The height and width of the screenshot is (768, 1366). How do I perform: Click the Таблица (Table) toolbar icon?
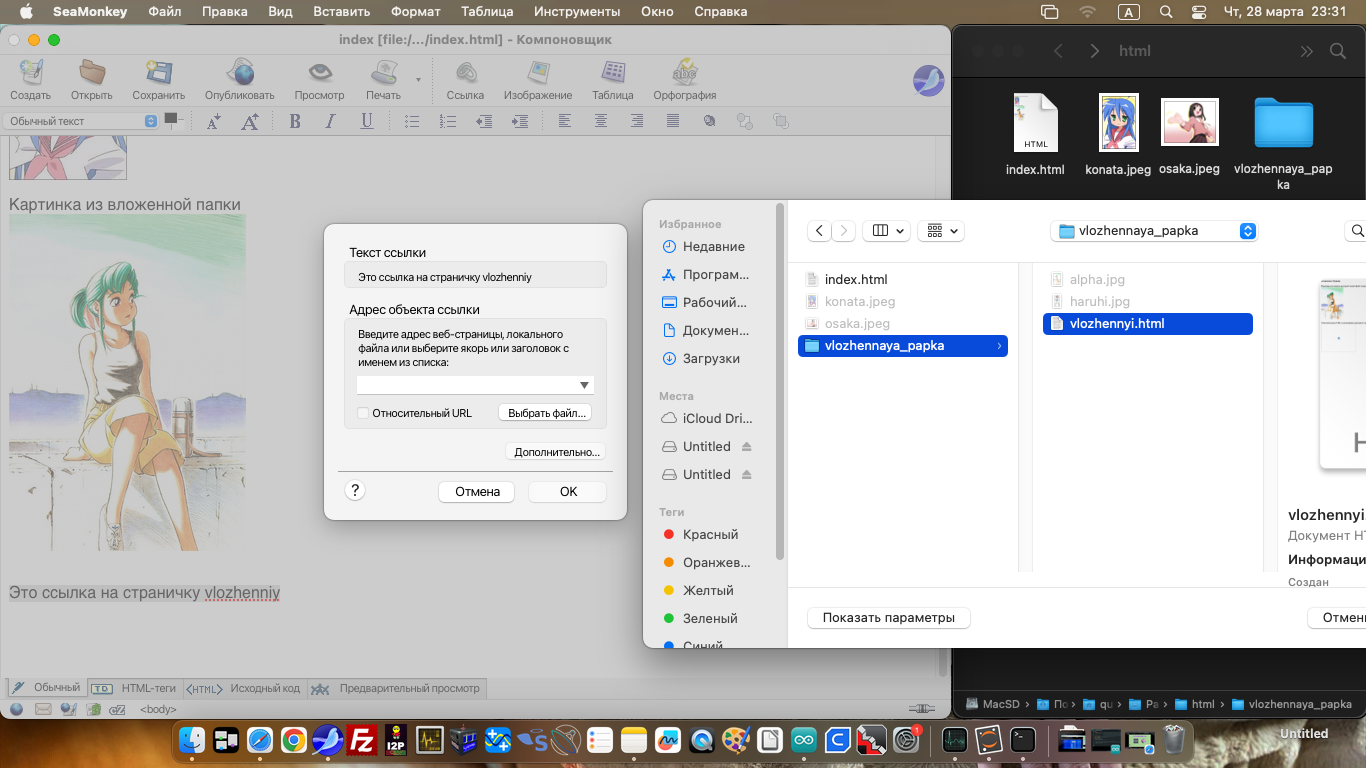coord(612,79)
